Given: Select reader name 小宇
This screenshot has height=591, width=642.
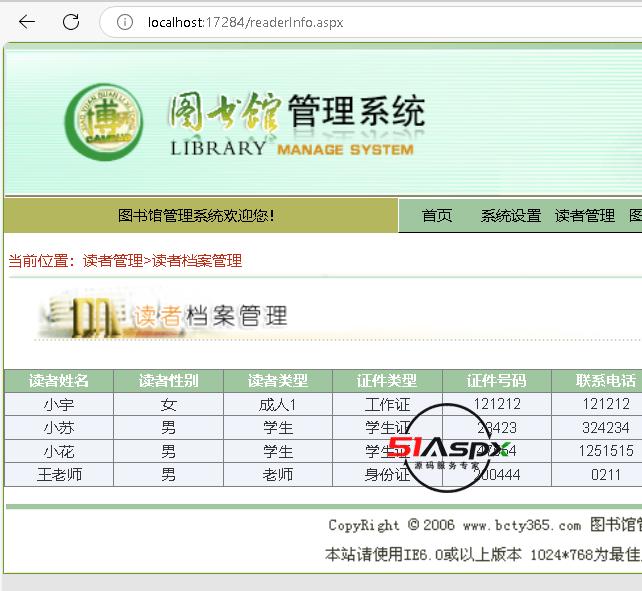Looking at the screenshot, I should pos(59,405).
